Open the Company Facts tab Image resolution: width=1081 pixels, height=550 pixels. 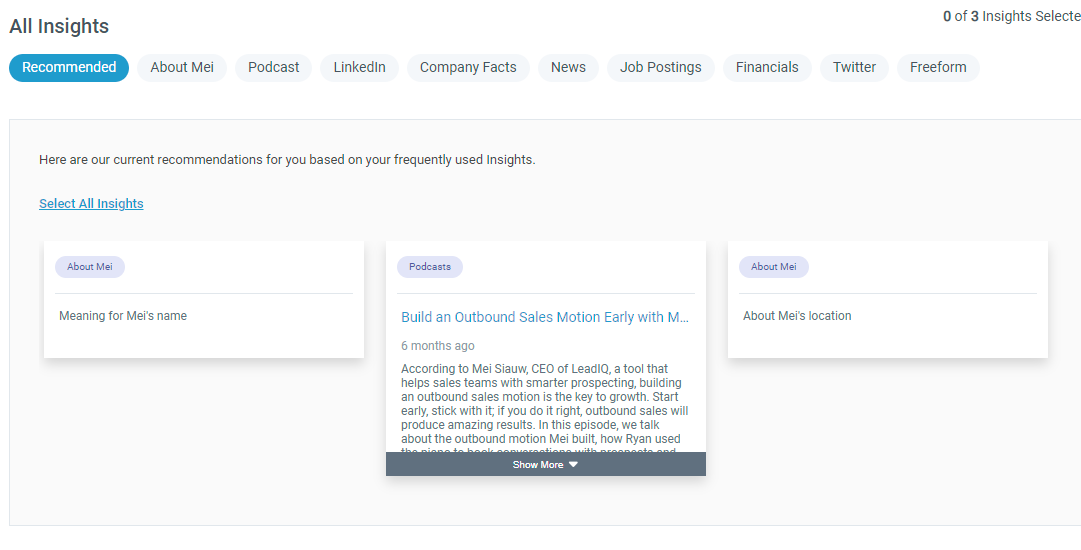tap(468, 67)
